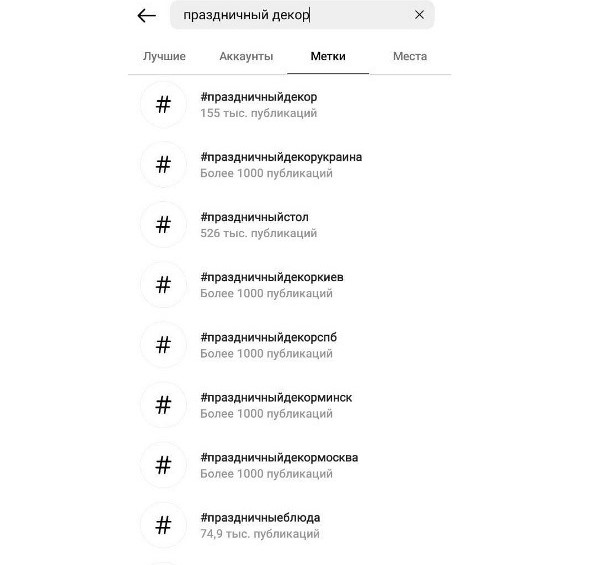This screenshot has width=596, height=565.
Task: Select the #праздничныйдекормосква hashtag text
Action: coord(279,457)
